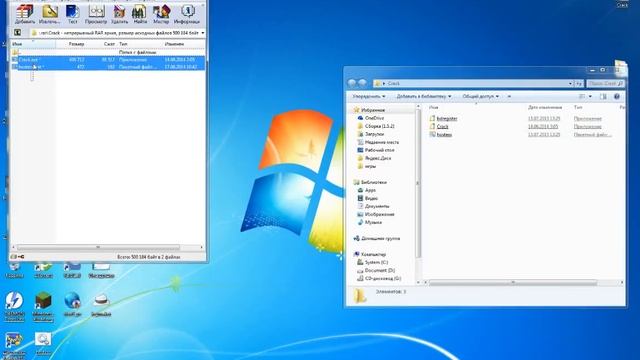
Task: Open Добавить в библиотеку dropdown
Action: point(424,96)
